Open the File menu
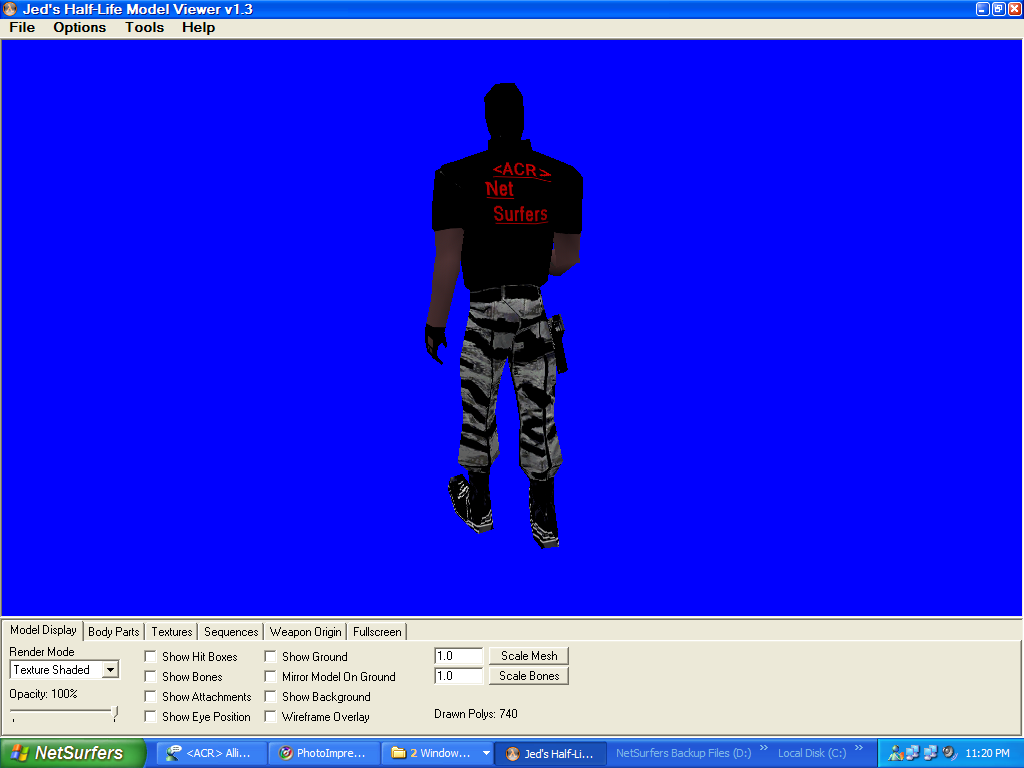 coord(22,27)
